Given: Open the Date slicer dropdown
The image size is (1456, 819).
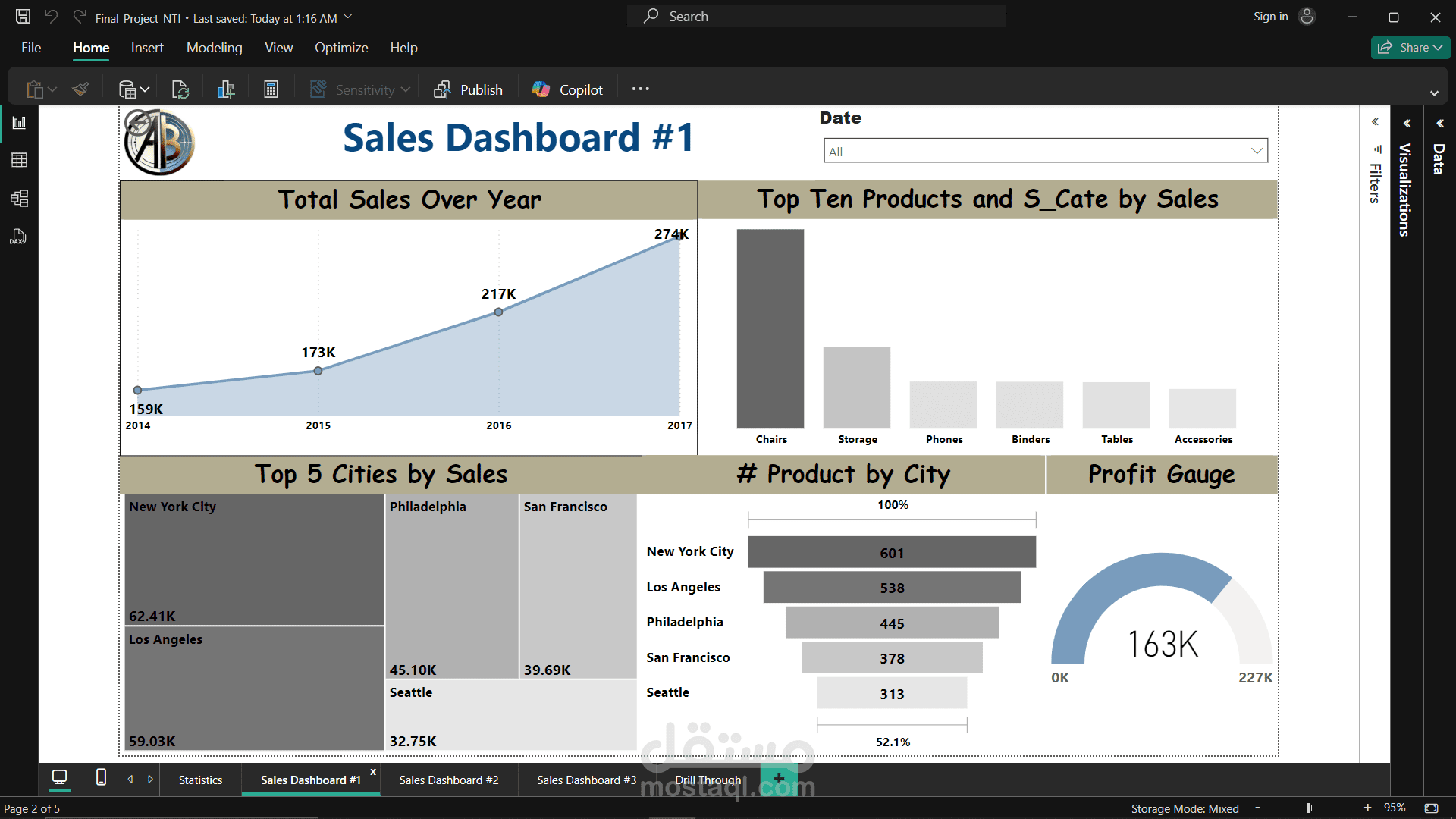Looking at the screenshot, I should click(x=1257, y=151).
